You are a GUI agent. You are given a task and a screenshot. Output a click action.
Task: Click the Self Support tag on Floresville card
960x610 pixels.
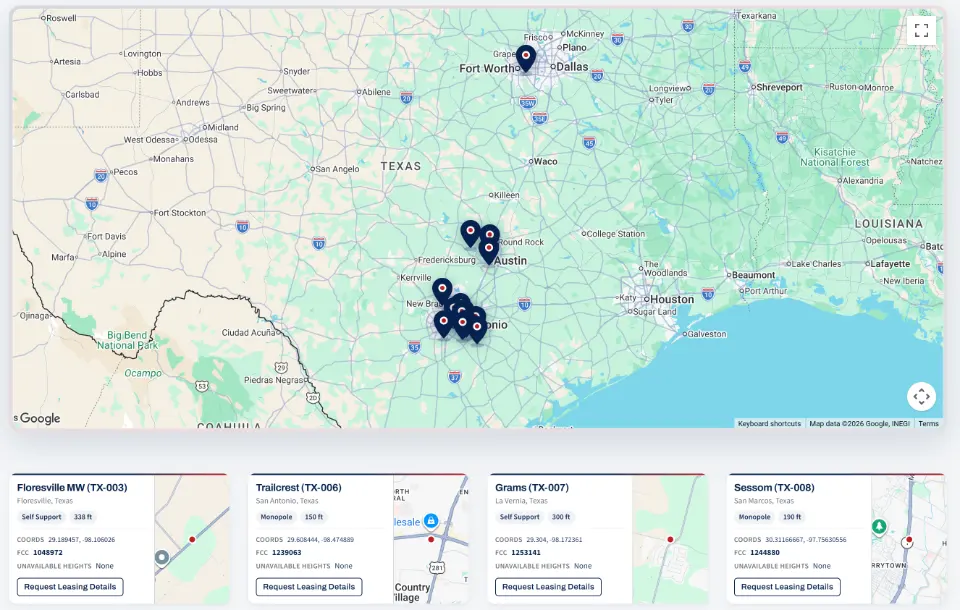[x=41, y=517]
